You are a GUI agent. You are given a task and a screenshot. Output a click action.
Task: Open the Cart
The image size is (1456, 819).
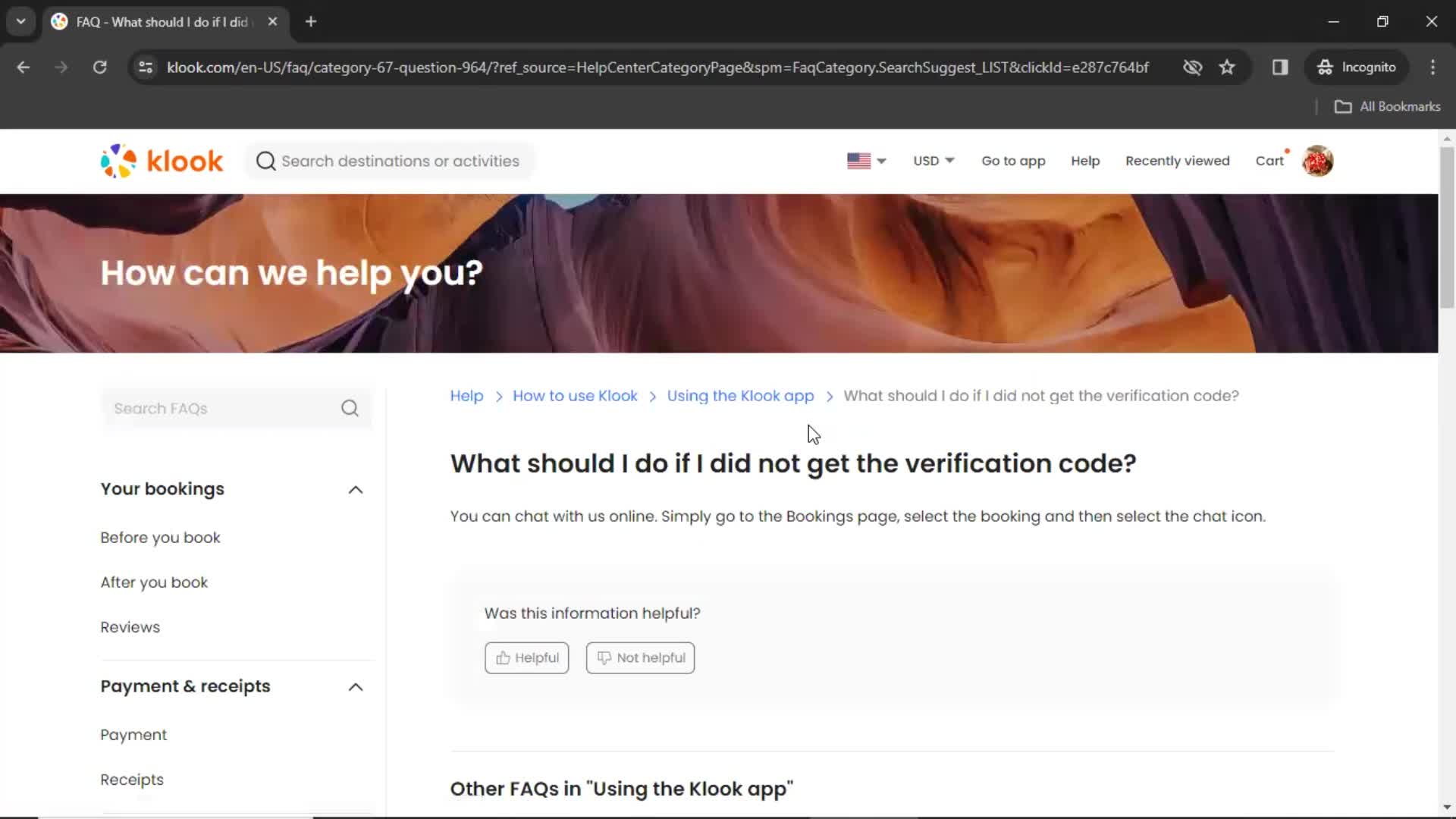1269,161
